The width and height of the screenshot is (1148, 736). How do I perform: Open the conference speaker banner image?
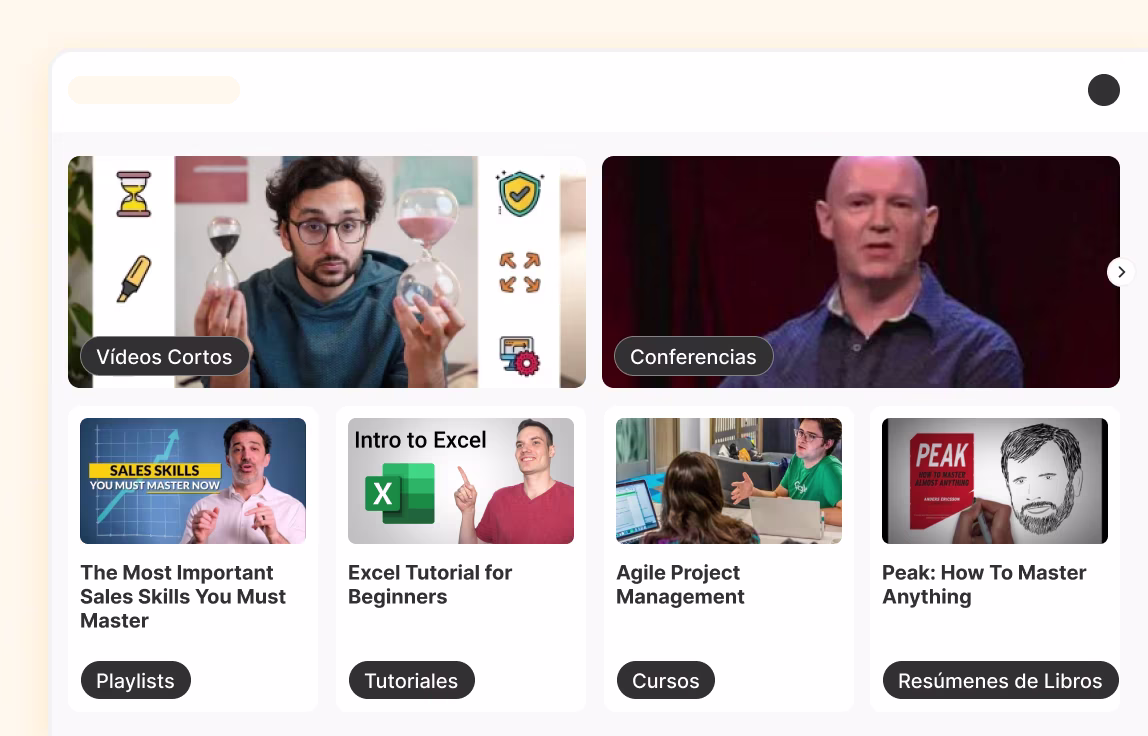(860, 272)
